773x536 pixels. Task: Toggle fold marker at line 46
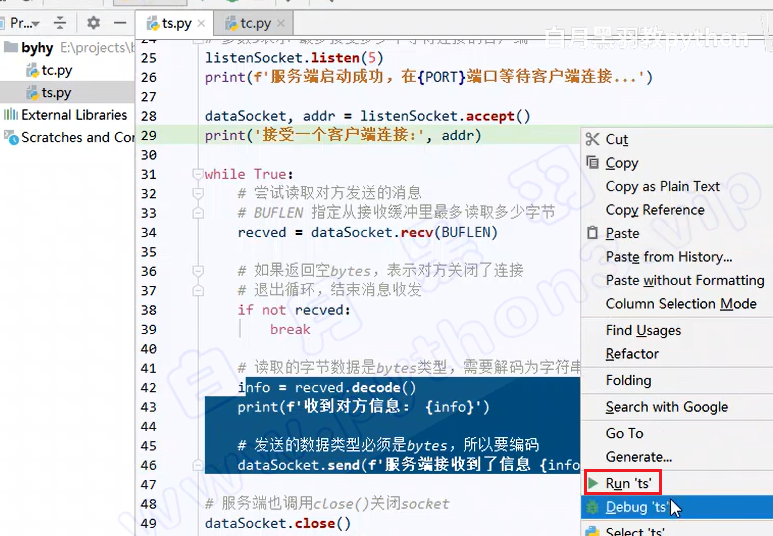coord(198,465)
